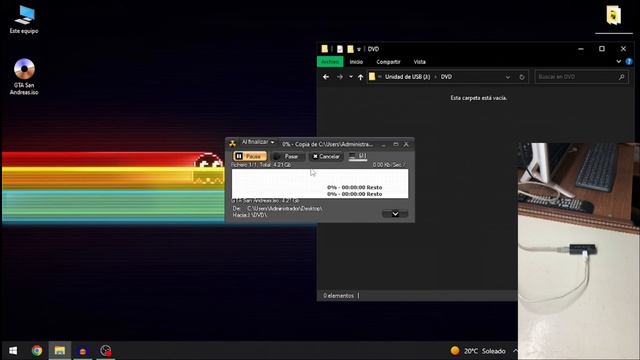This screenshot has width=640, height=360.
Task: Refresh the DVD folder view
Action: pos(522,77)
